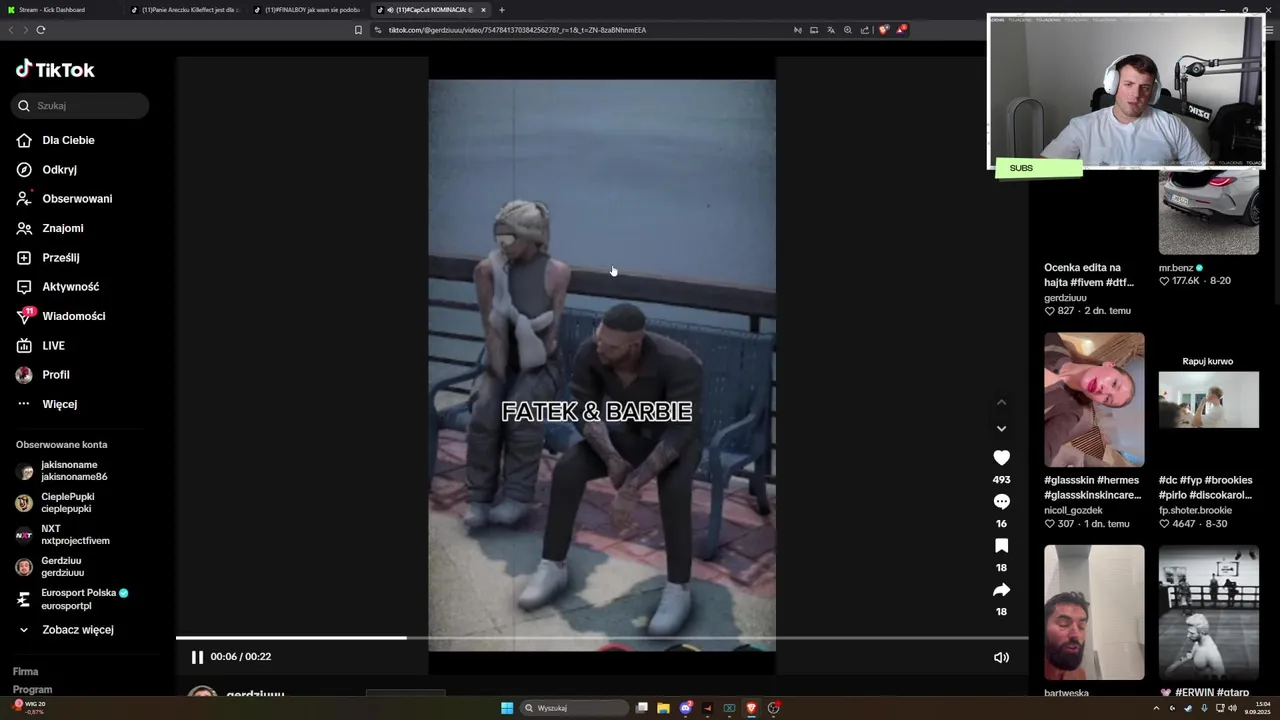Seek on the video progress bar
This screenshot has height=720, width=1280.
[602, 637]
